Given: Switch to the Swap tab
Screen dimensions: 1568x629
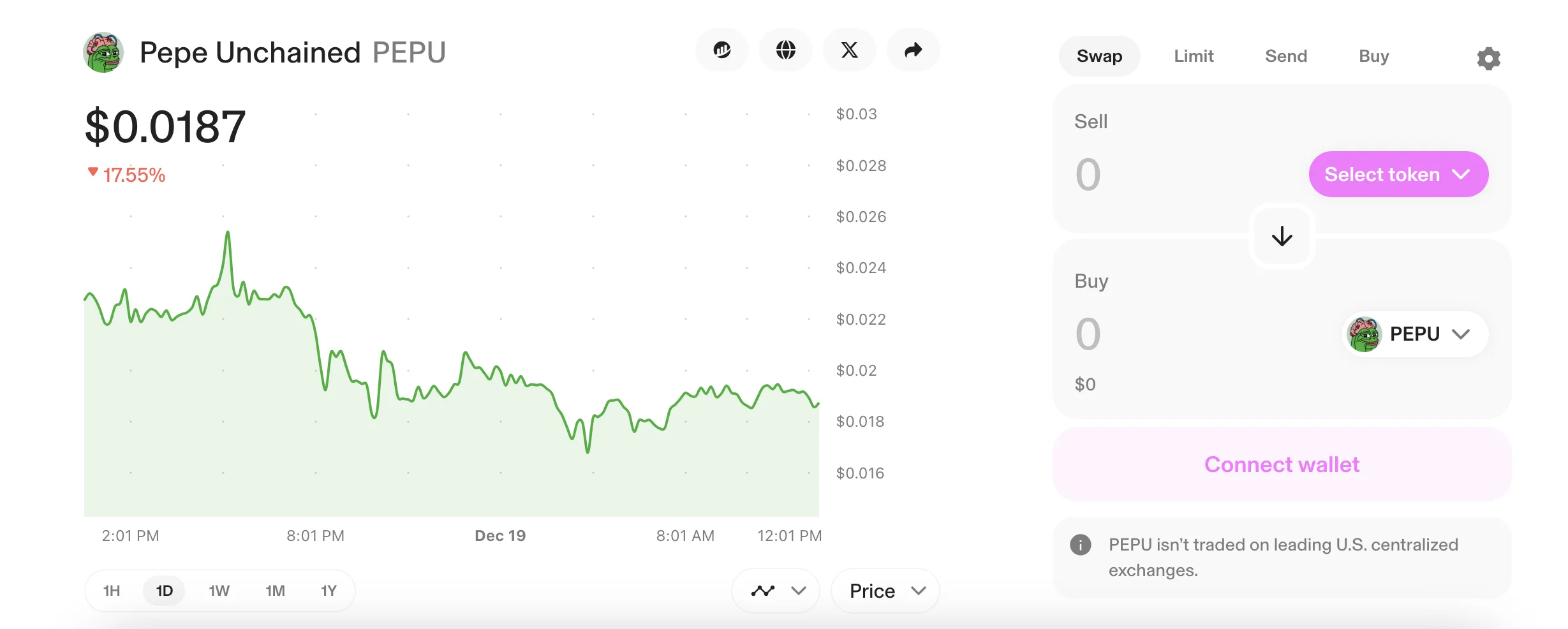Looking at the screenshot, I should coord(1099,56).
